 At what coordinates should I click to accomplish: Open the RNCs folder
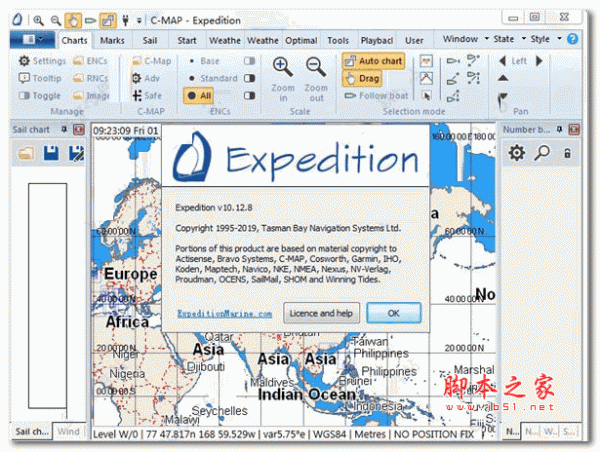[x=90, y=78]
